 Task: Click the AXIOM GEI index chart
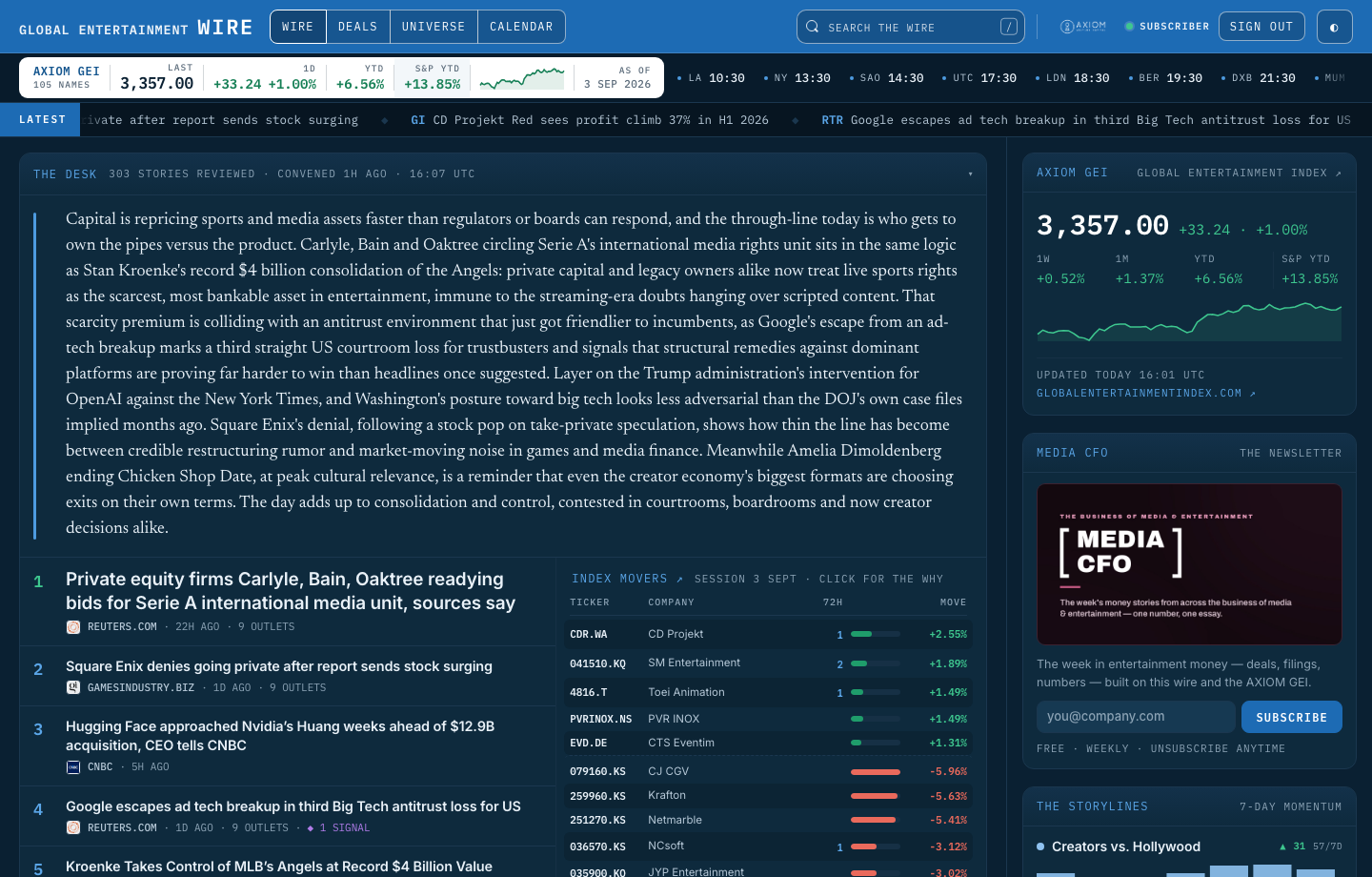(1189, 322)
